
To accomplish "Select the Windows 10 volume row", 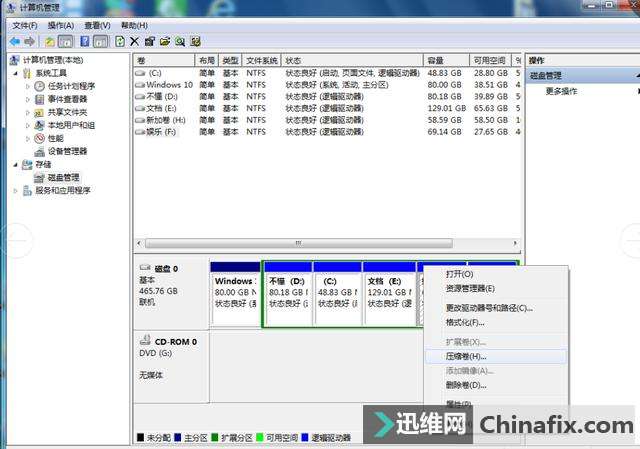I will pyautogui.click(x=328, y=85).
